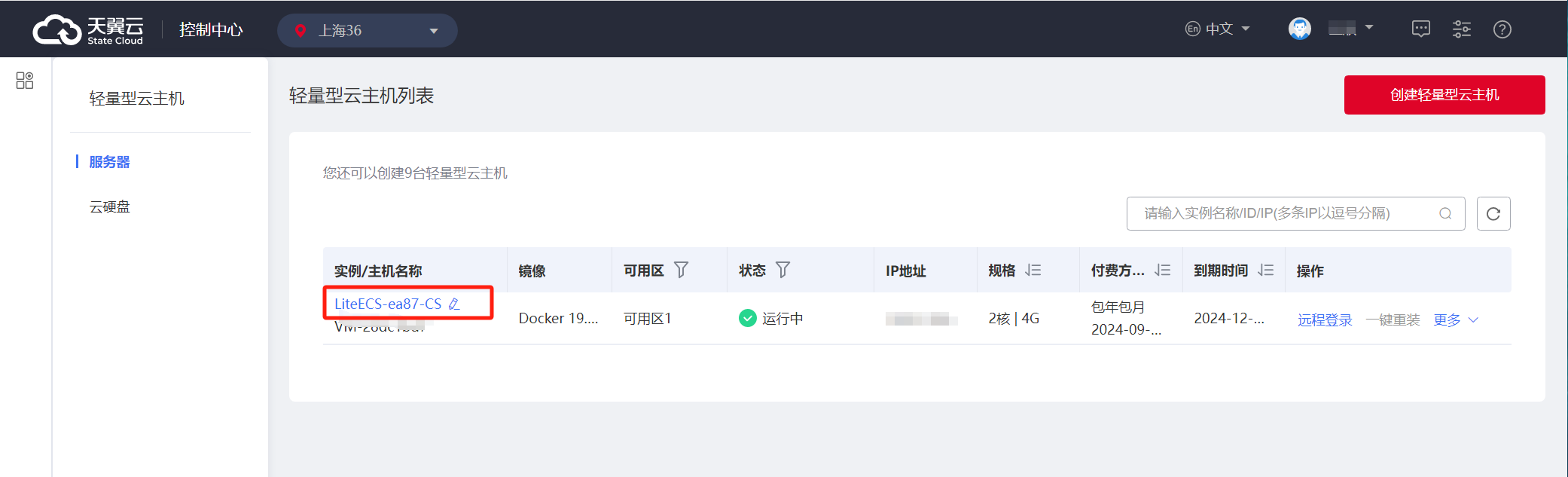
Task: Expand the 更多 actions dropdown
Action: (1456, 320)
